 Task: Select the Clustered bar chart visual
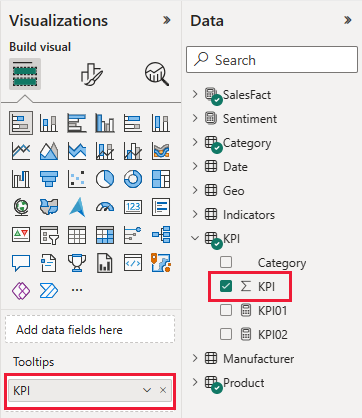pyautogui.click(x=77, y=123)
